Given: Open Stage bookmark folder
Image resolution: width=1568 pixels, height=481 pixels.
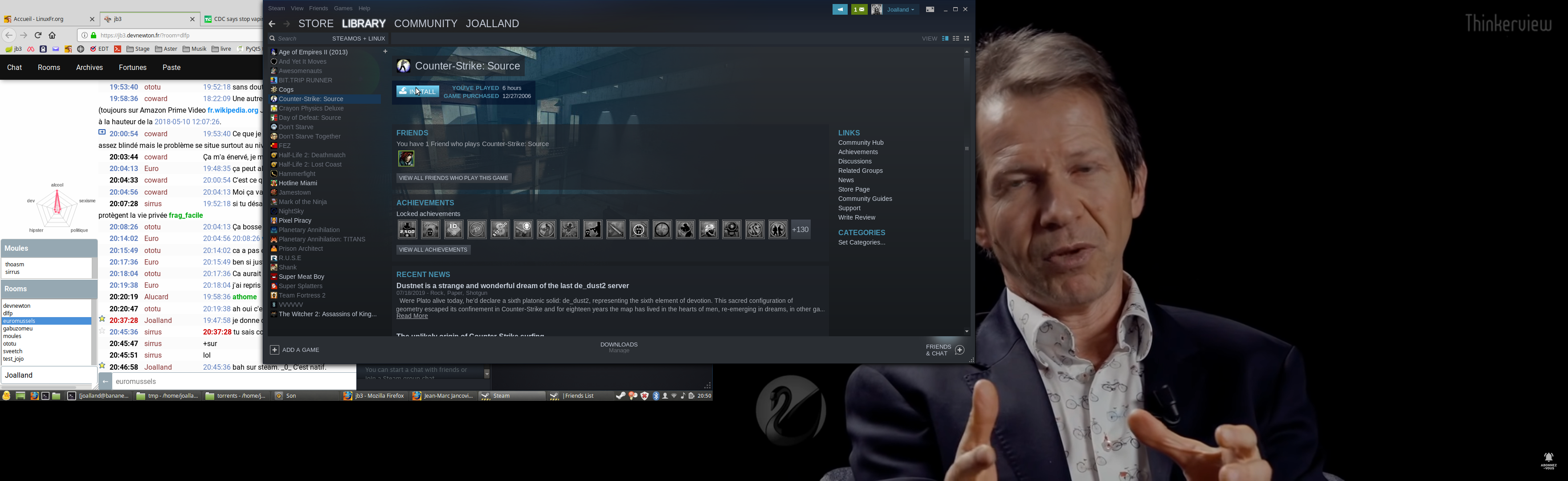Looking at the screenshot, I should [x=138, y=49].
